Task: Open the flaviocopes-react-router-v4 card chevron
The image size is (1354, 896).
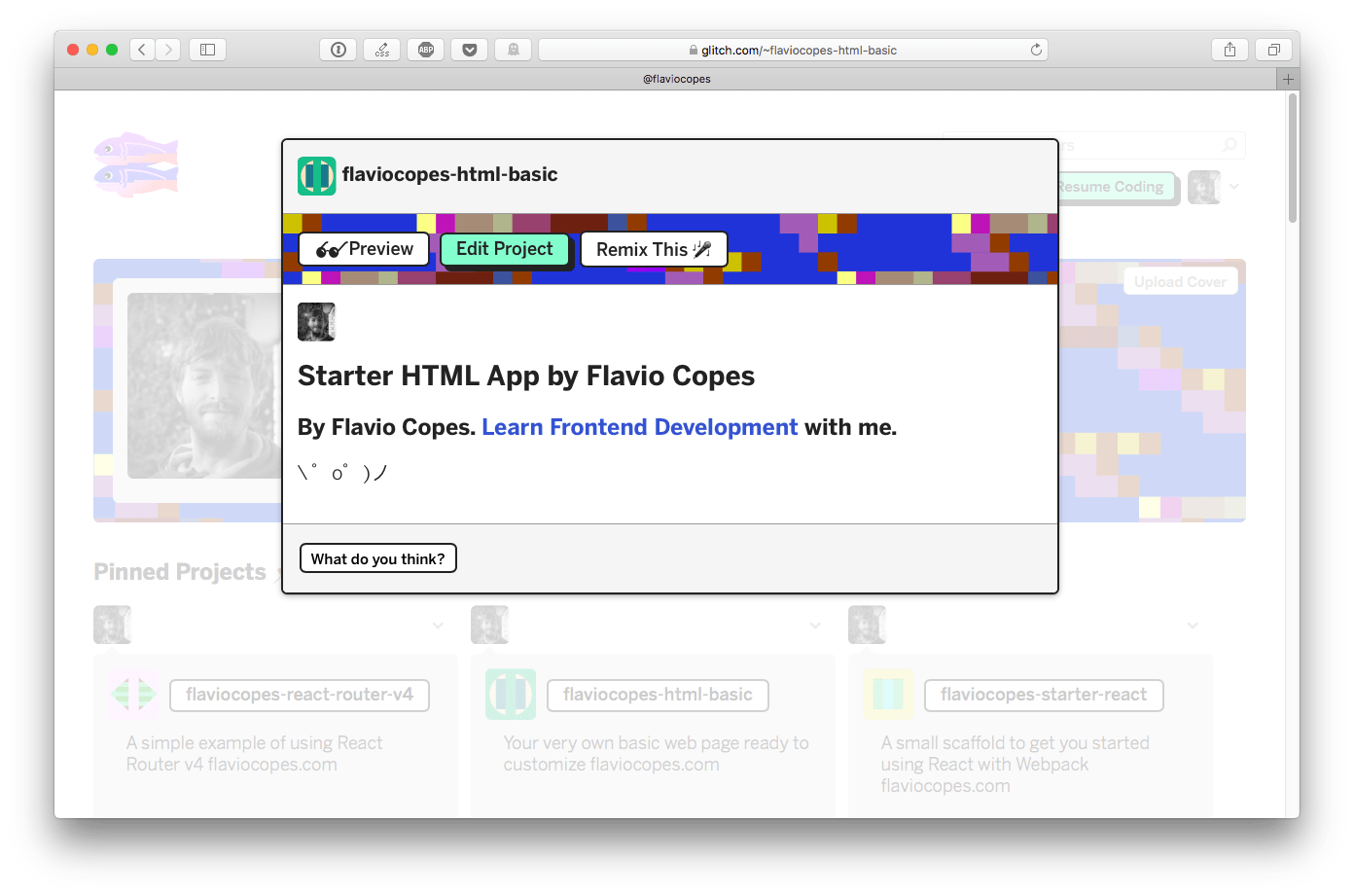Action: pyautogui.click(x=437, y=625)
